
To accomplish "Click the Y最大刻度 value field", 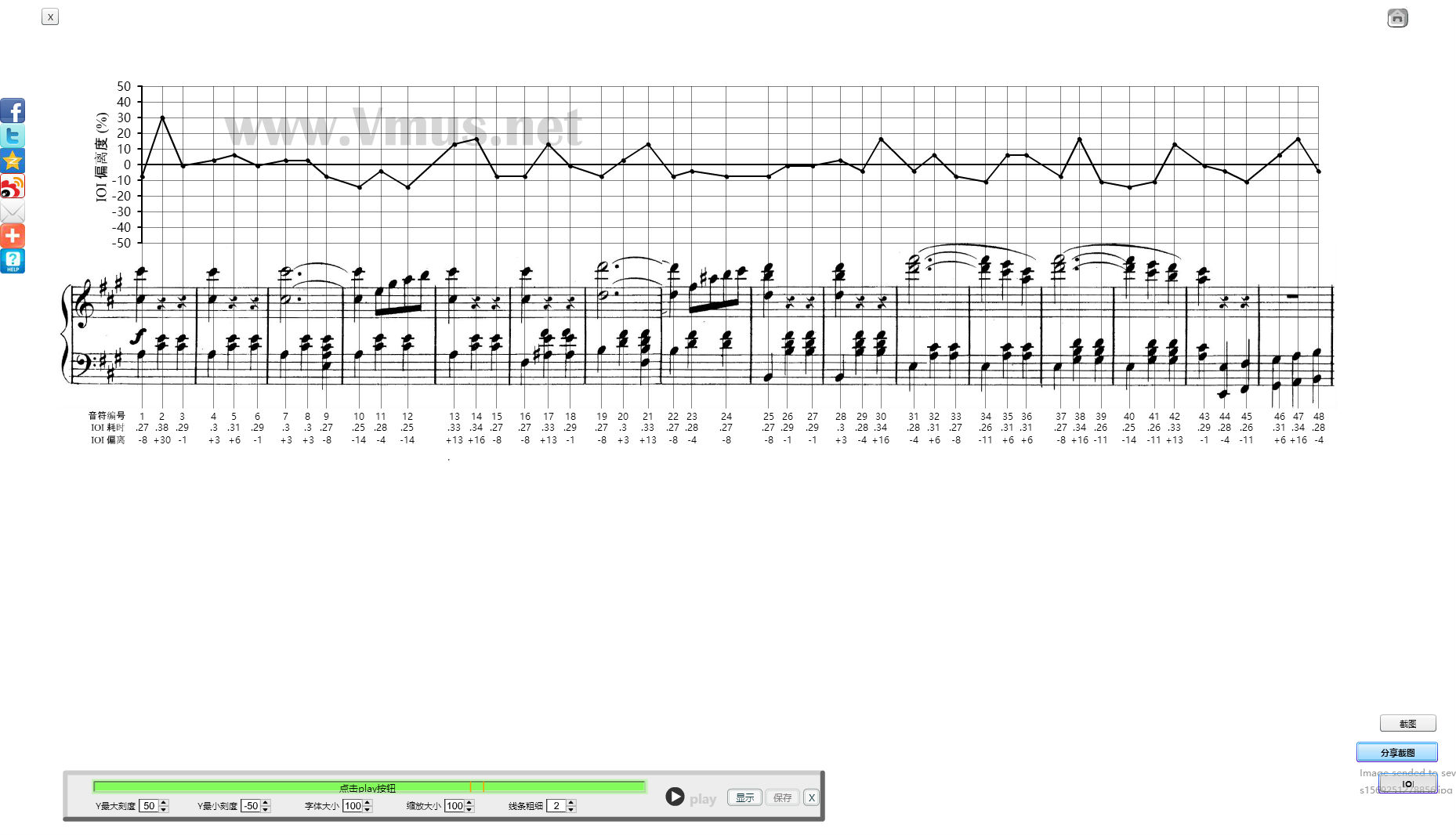I will [148, 806].
